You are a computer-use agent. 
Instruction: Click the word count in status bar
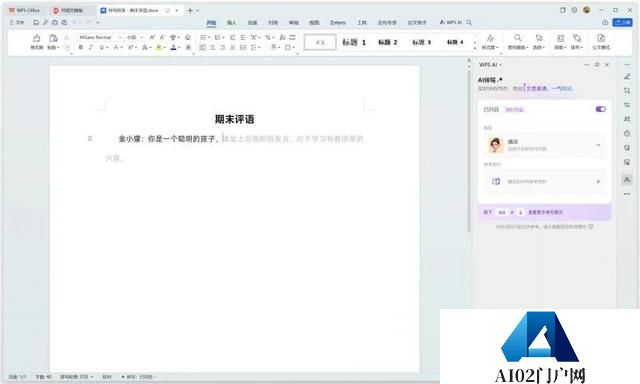pos(43,377)
